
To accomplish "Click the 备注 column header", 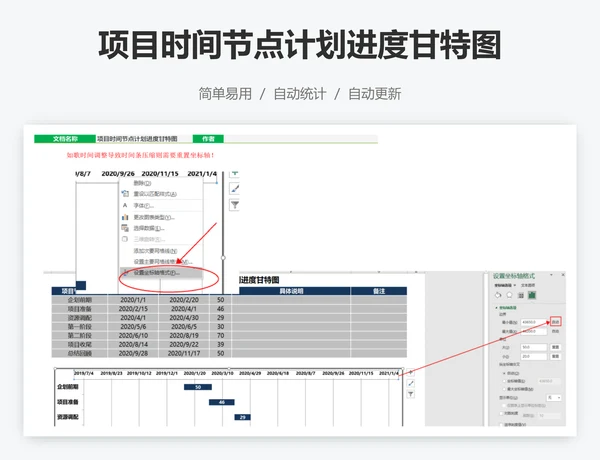I will pyautogui.click(x=379, y=291).
